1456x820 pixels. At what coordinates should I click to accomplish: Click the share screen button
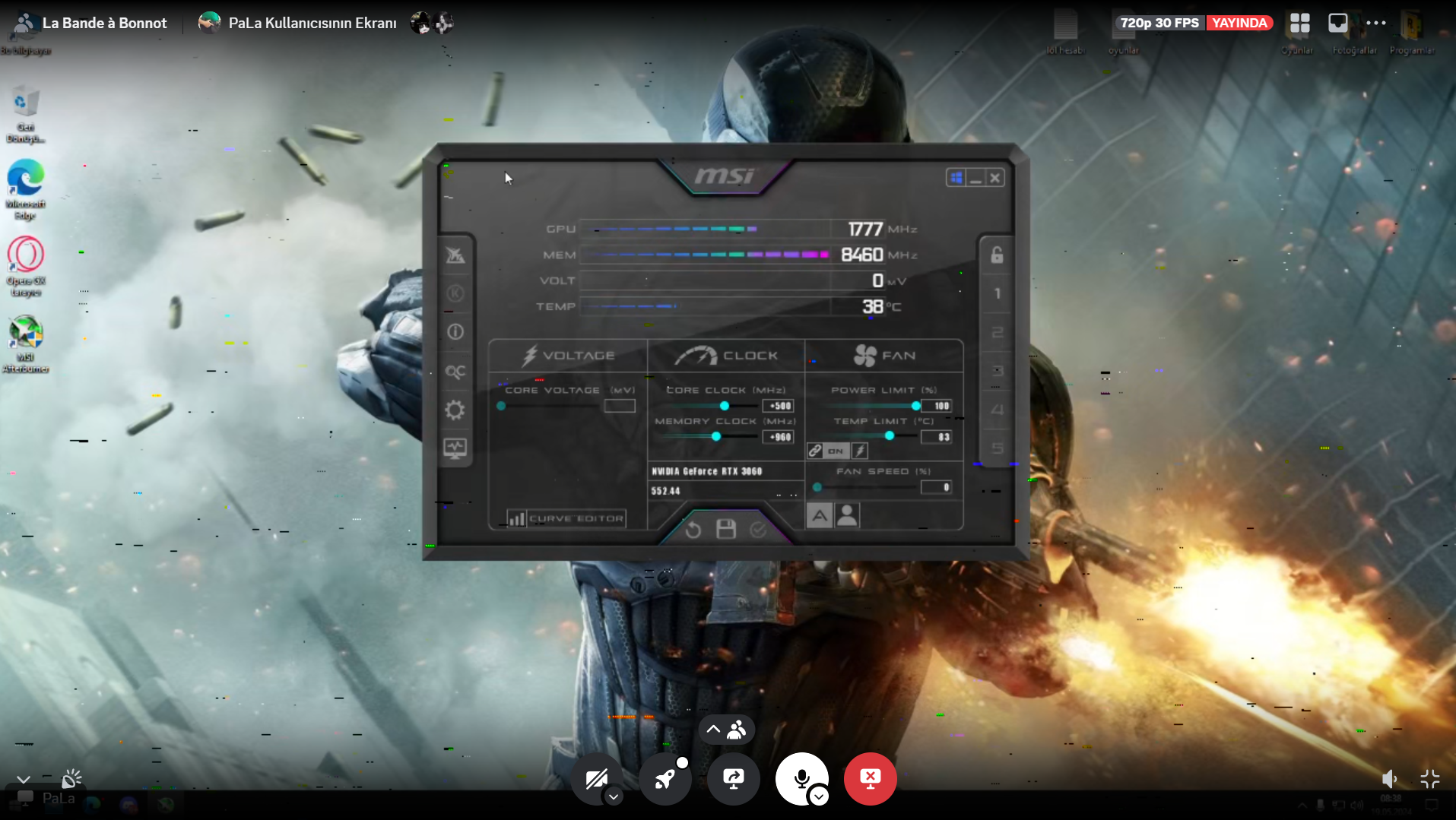(734, 779)
